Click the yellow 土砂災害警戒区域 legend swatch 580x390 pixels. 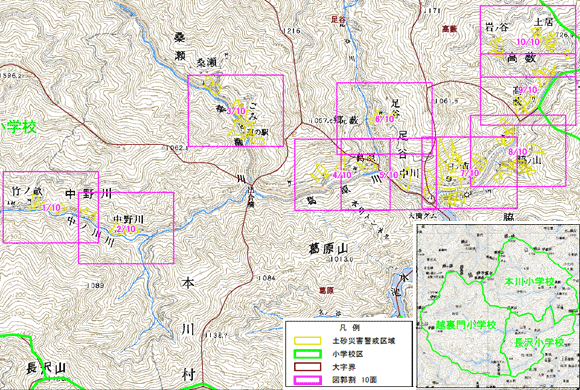[x=307, y=340]
